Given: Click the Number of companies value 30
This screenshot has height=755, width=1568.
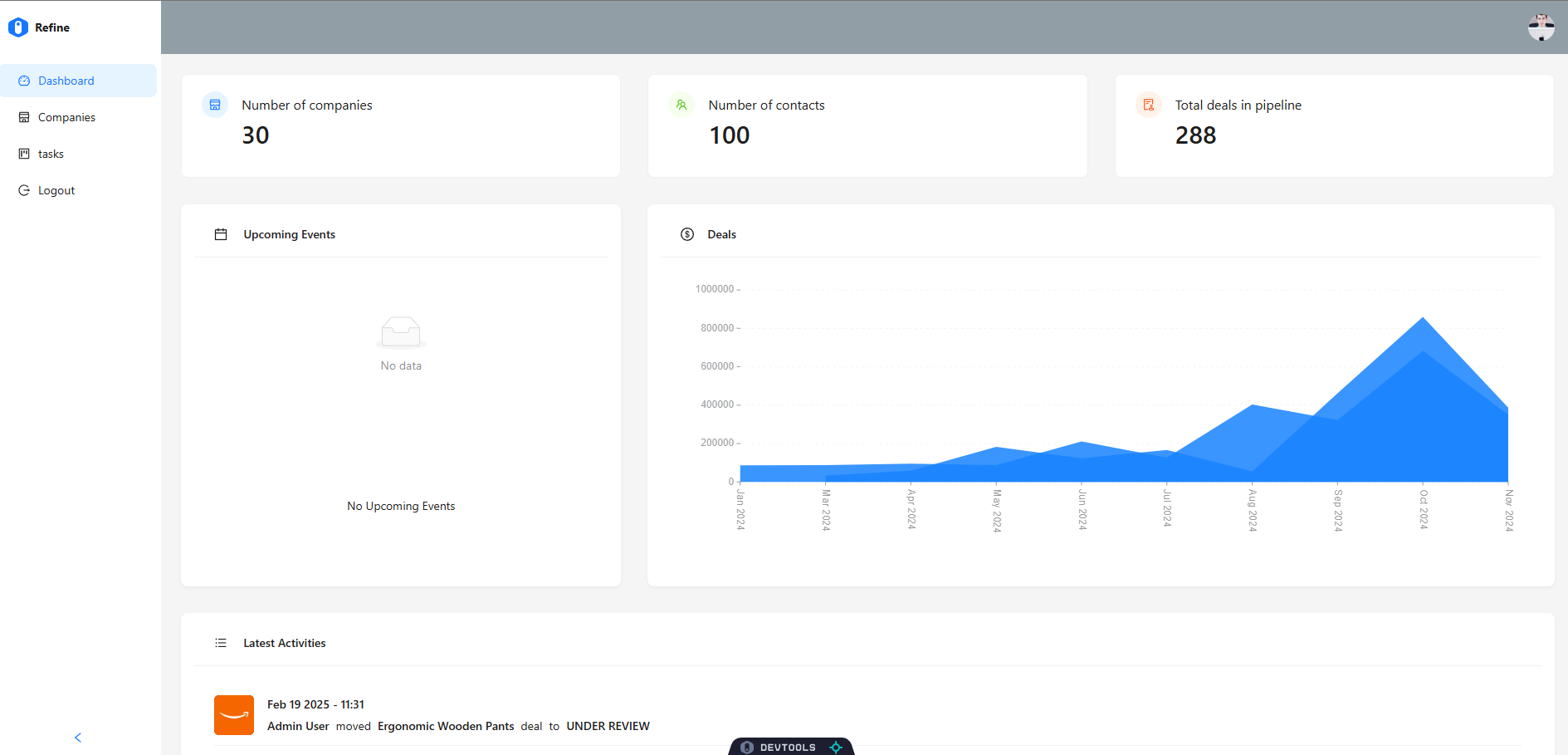Looking at the screenshot, I should (256, 135).
